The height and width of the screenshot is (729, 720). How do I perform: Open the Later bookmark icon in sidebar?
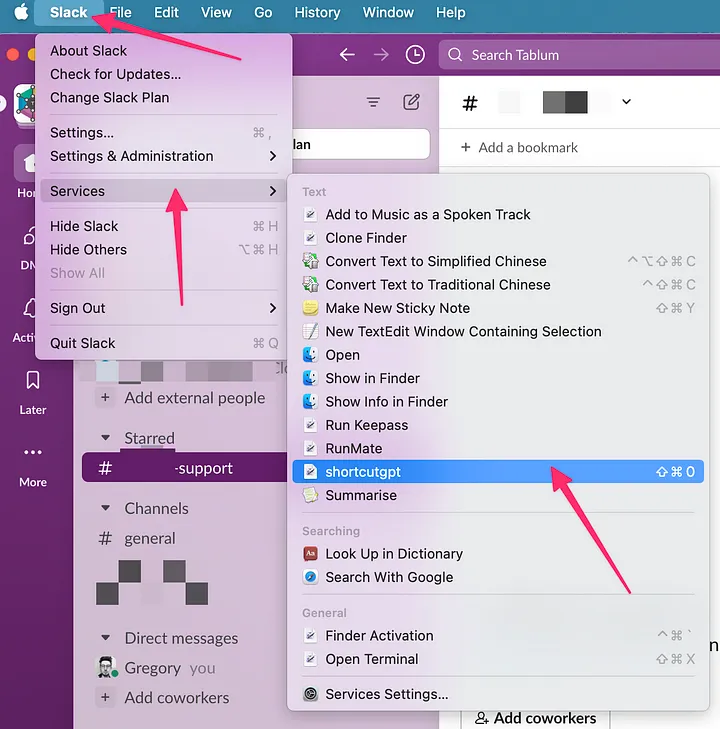33,380
